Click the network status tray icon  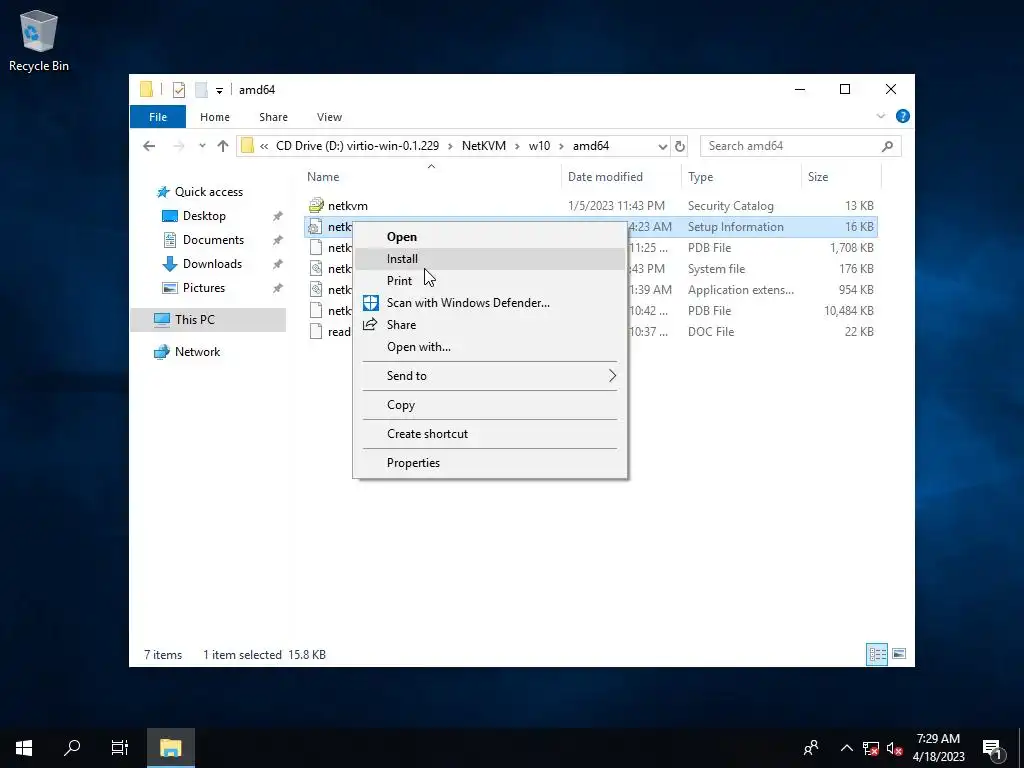coord(871,748)
